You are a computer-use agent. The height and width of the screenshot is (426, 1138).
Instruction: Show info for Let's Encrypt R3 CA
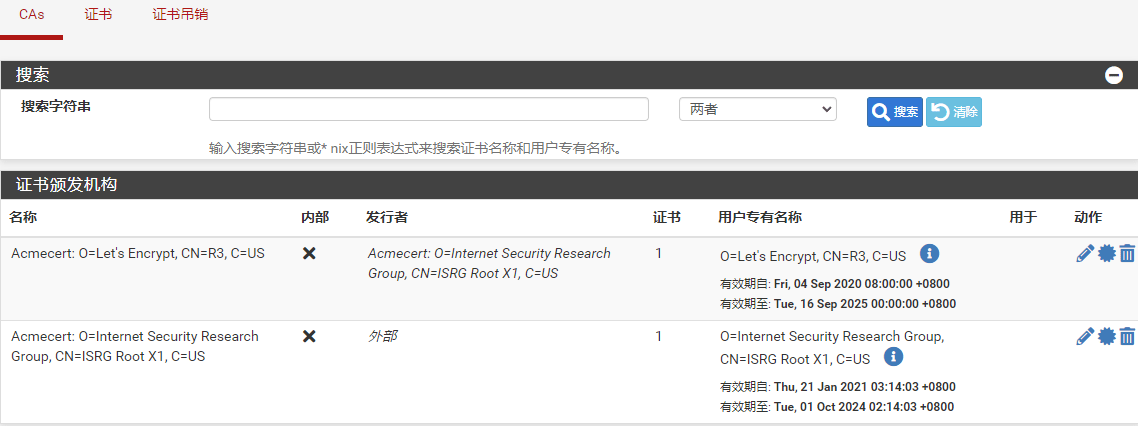click(x=929, y=253)
